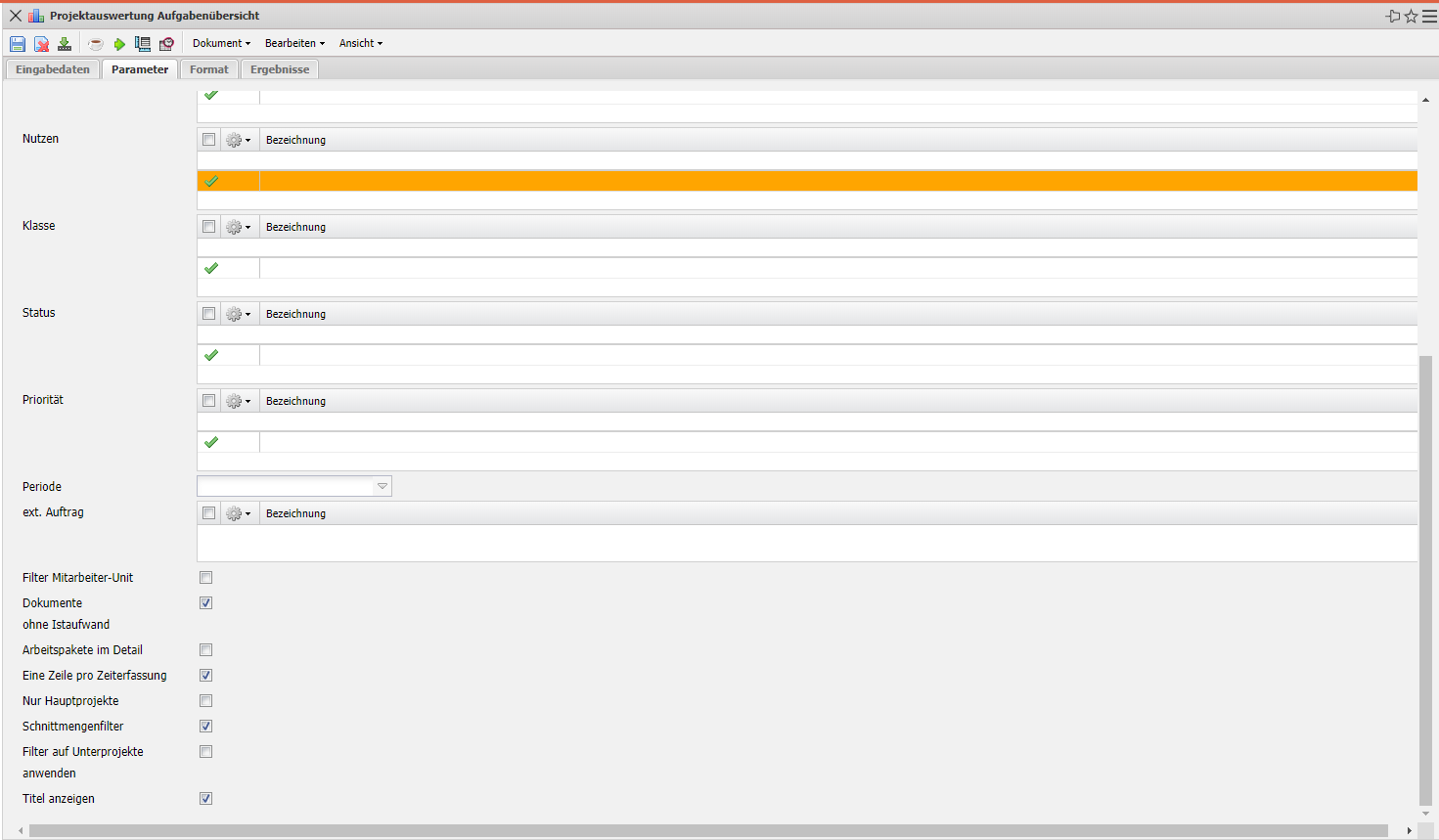Click the Titel anzeigen label
This screenshot has height=840, width=1439.
(x=59, y=799)
